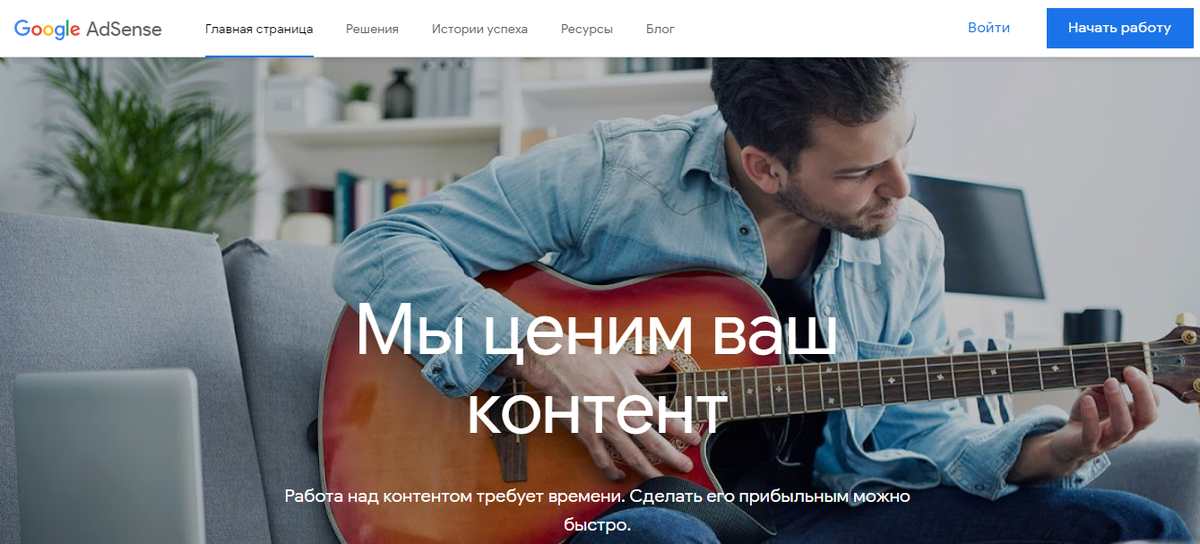The width and height of the screenshot is (1200, 544).
Task: Open the Главная страница tab
Action: tap(259, 29)
